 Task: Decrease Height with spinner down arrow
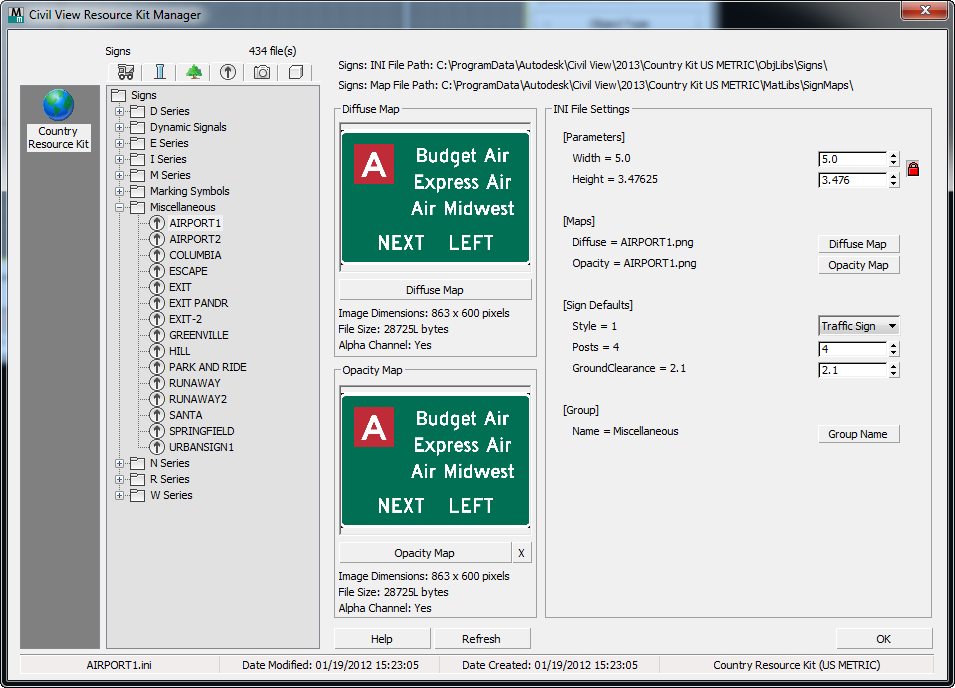pyautogui.click(x=893, y=184)
